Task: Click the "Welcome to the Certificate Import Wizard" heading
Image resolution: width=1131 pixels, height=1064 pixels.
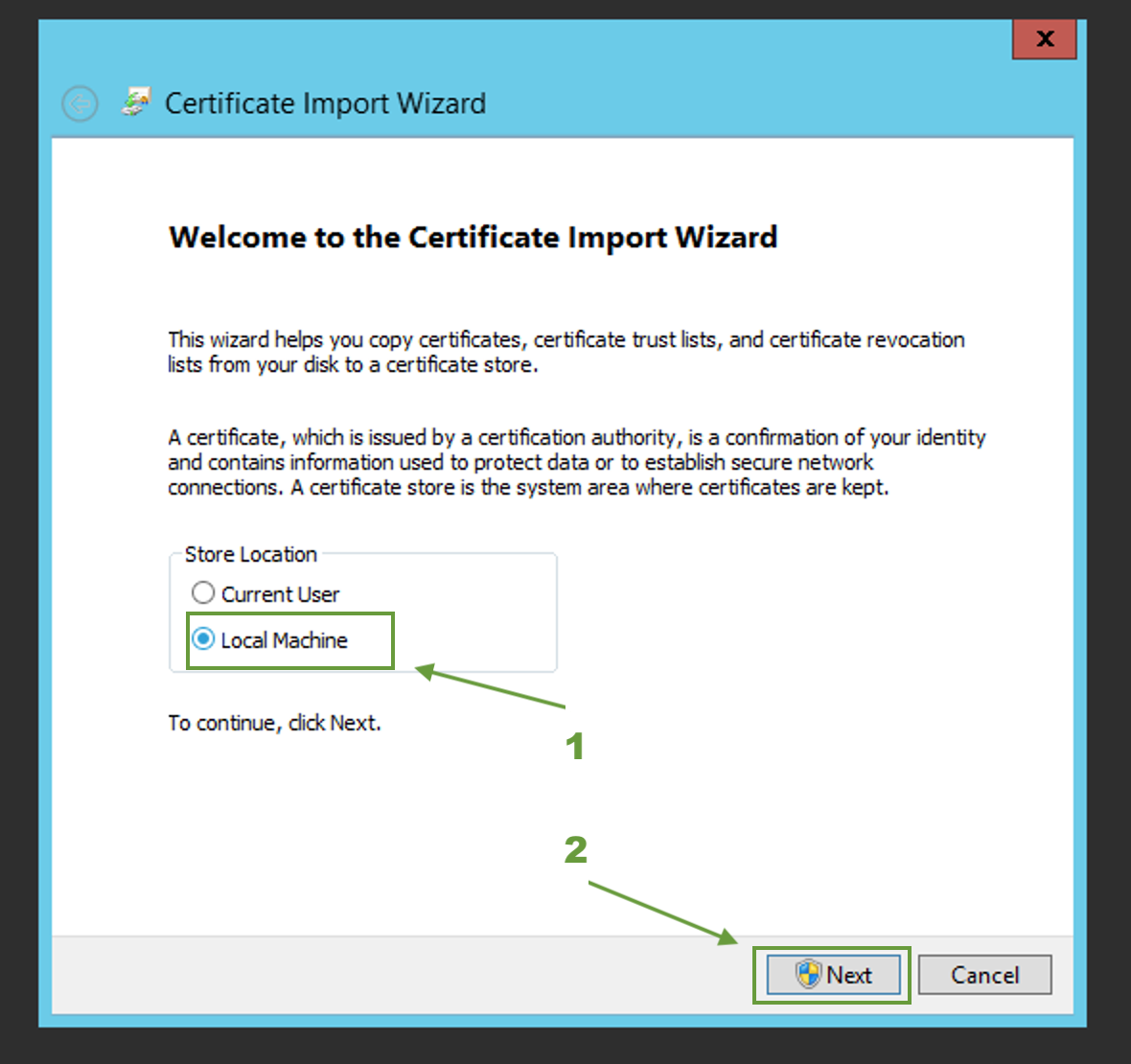Action: (473, 238)
